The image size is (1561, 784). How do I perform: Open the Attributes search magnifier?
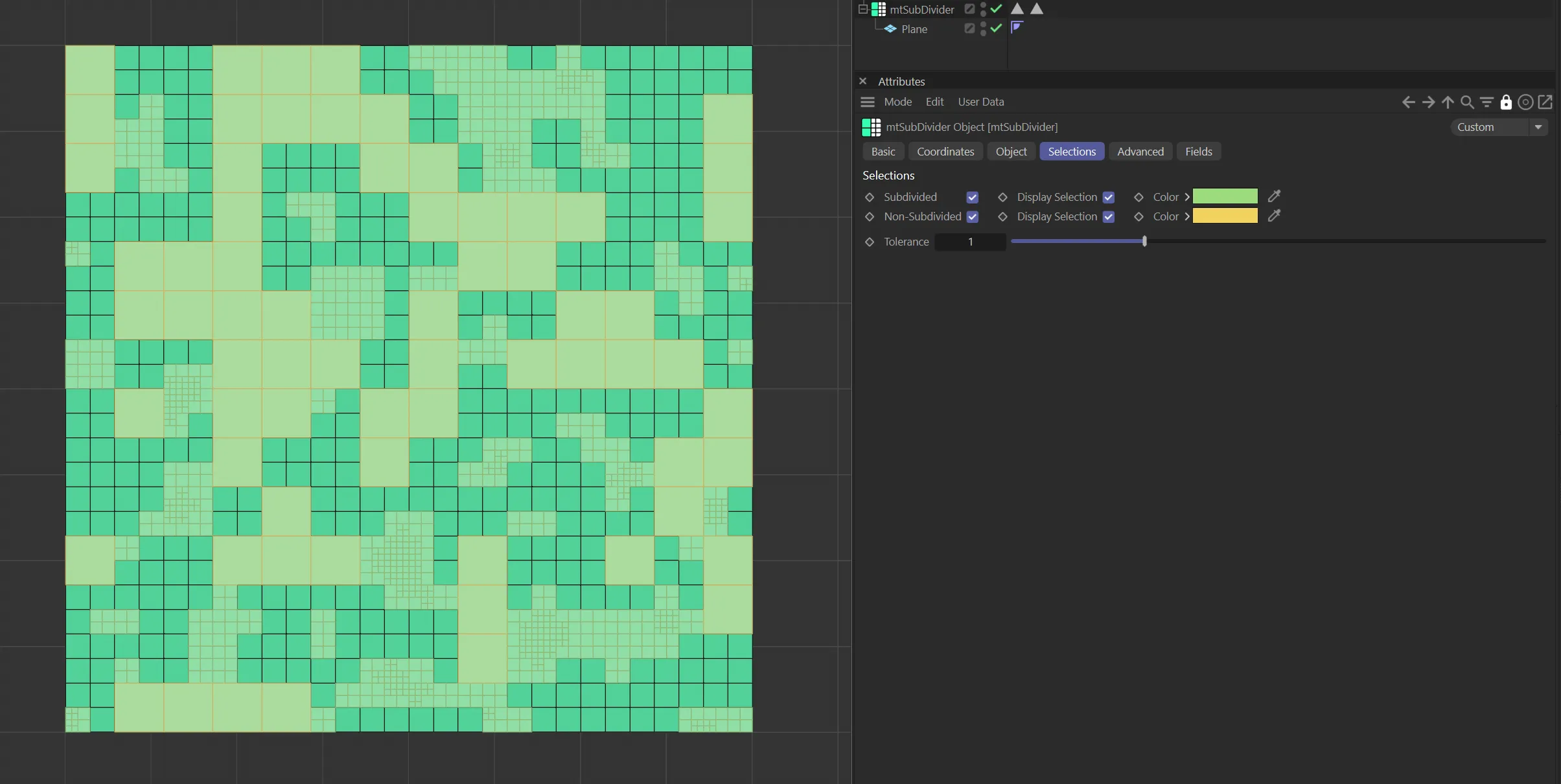[1467, 102]
